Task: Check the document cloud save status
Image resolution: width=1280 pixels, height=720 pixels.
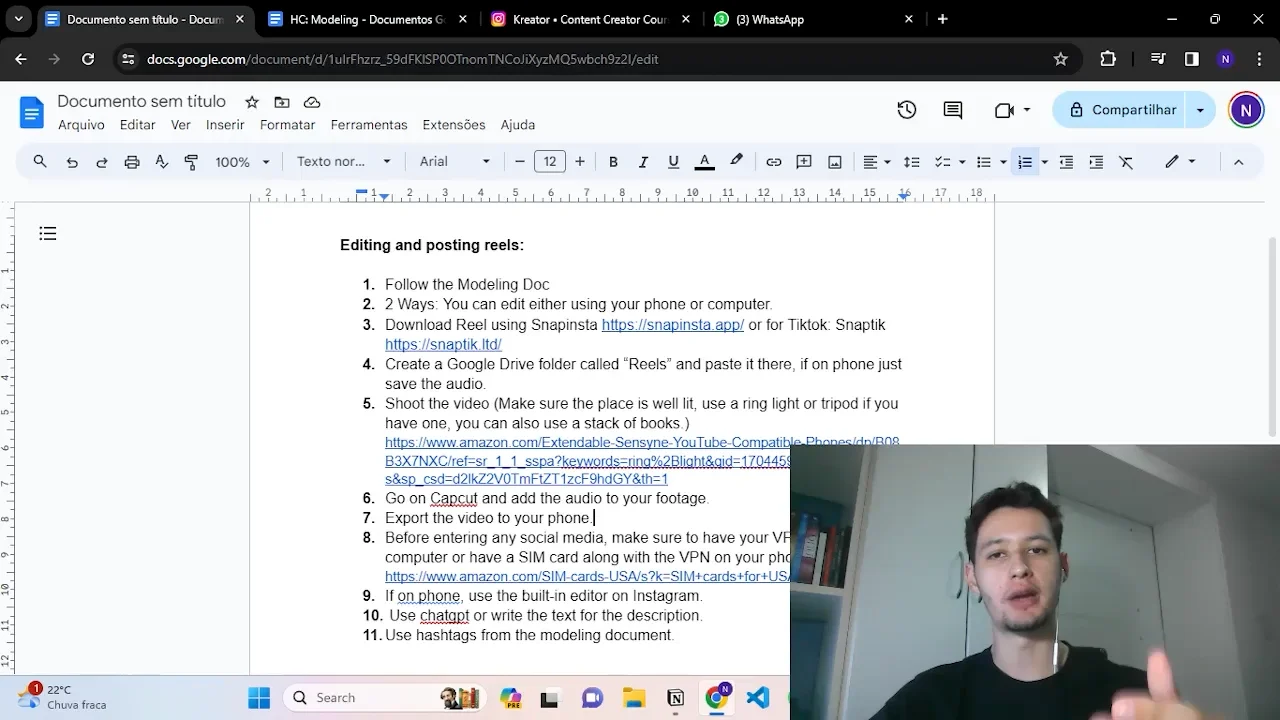Action: click(x=312, y=102)
